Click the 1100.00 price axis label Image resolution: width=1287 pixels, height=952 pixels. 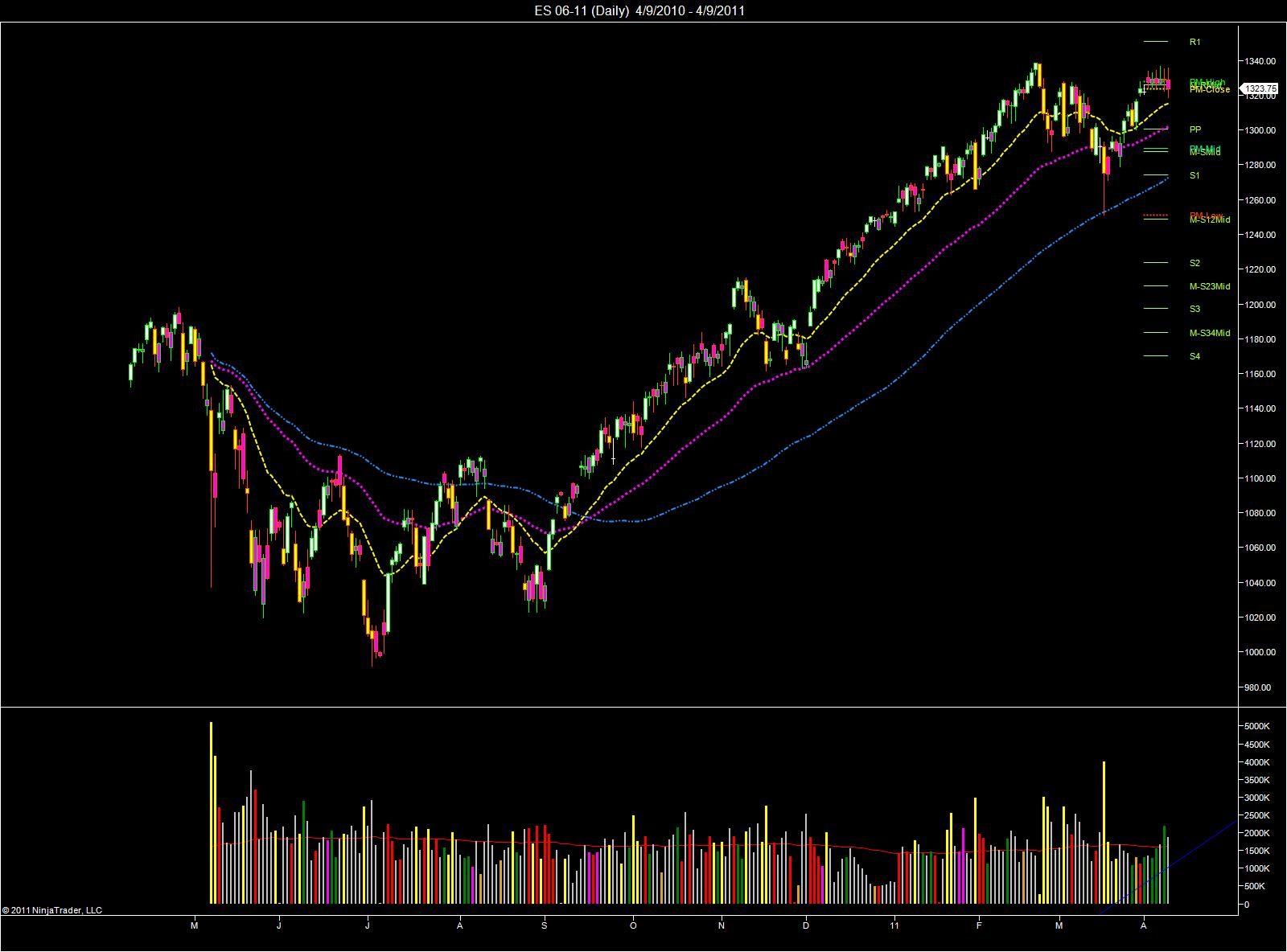[1260, 478]
